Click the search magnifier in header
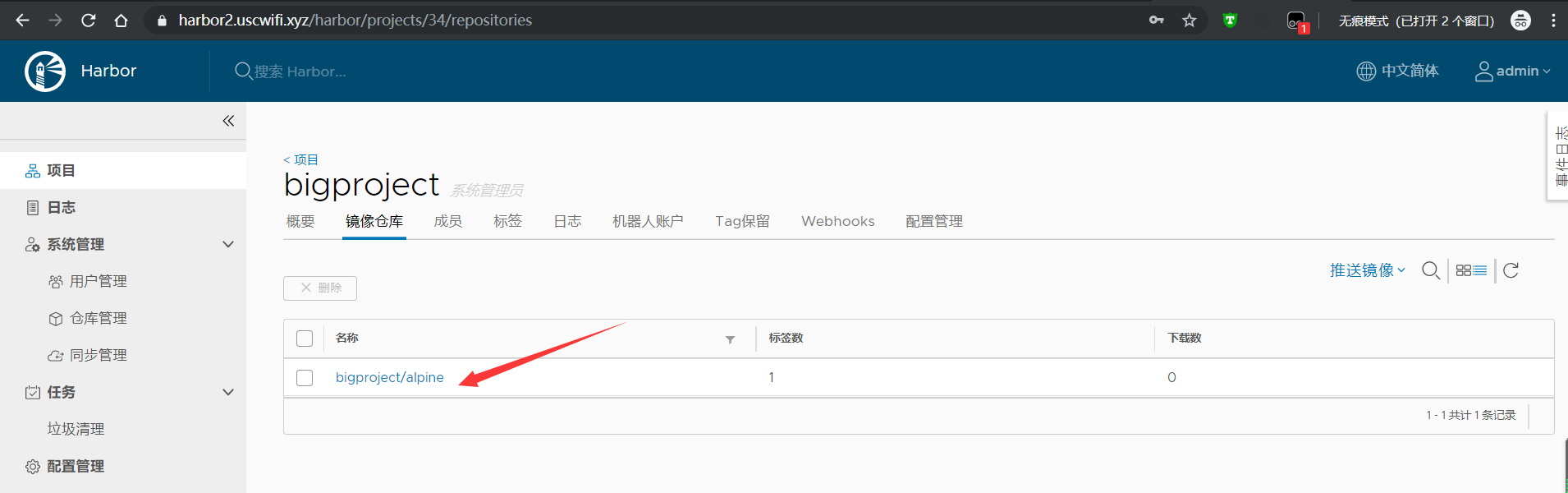Screen dimensions: 1568x493 tap(243, 71)
